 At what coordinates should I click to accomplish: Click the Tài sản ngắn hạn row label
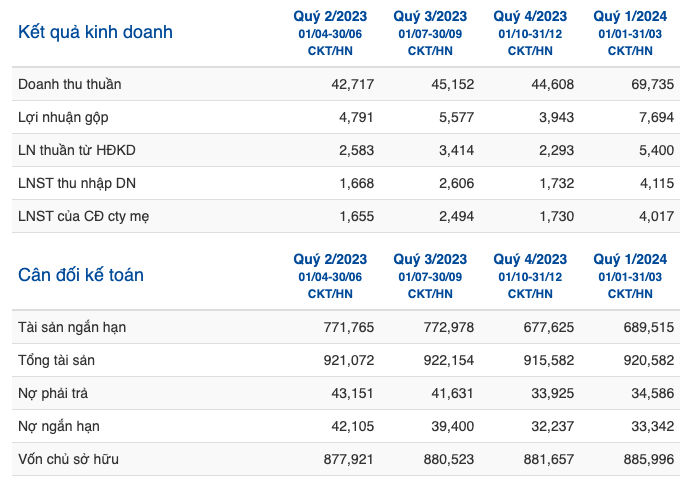tap(72, 328)
